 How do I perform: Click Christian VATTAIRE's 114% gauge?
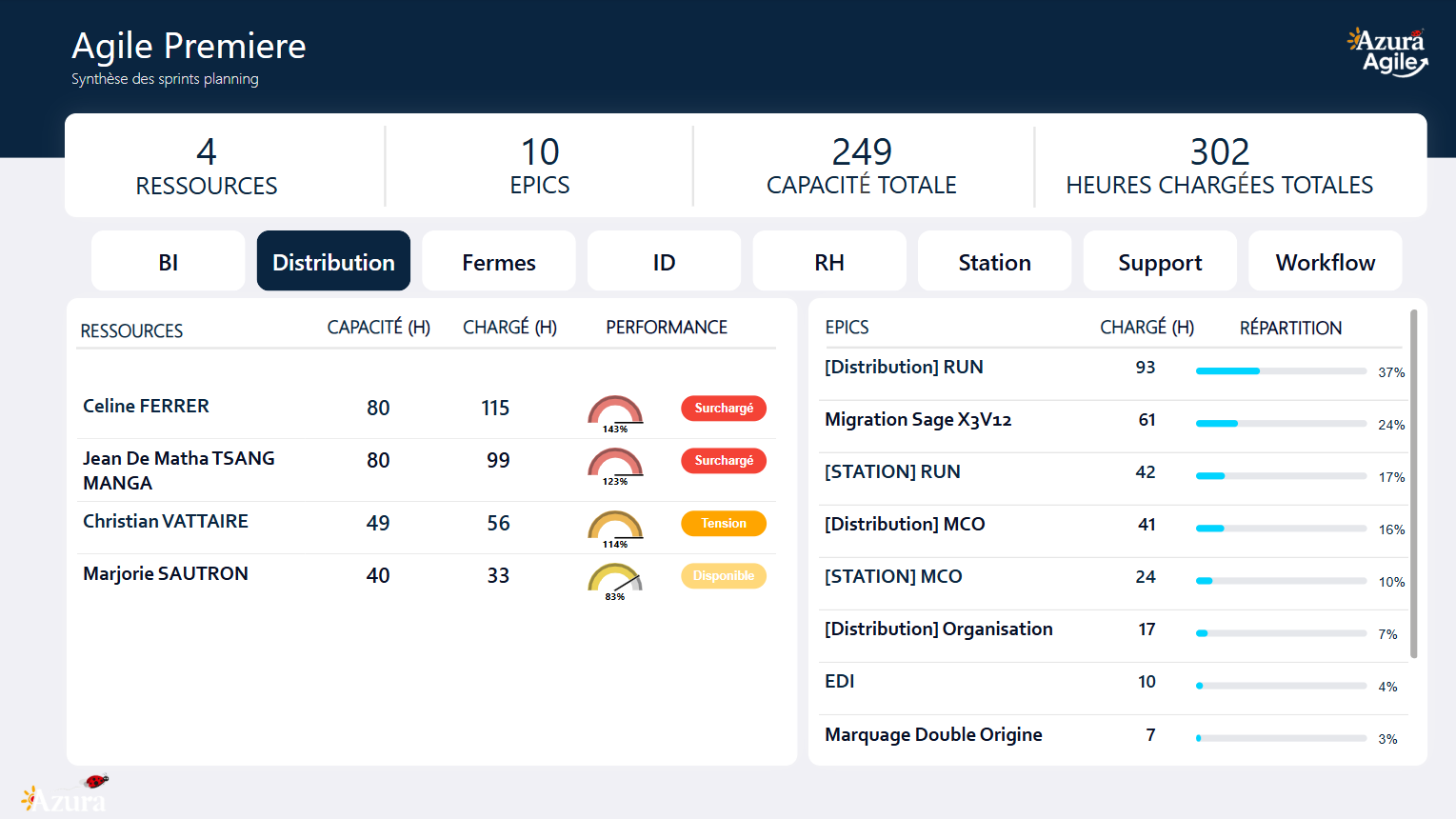pyautogui.click(x=615, y=527)
